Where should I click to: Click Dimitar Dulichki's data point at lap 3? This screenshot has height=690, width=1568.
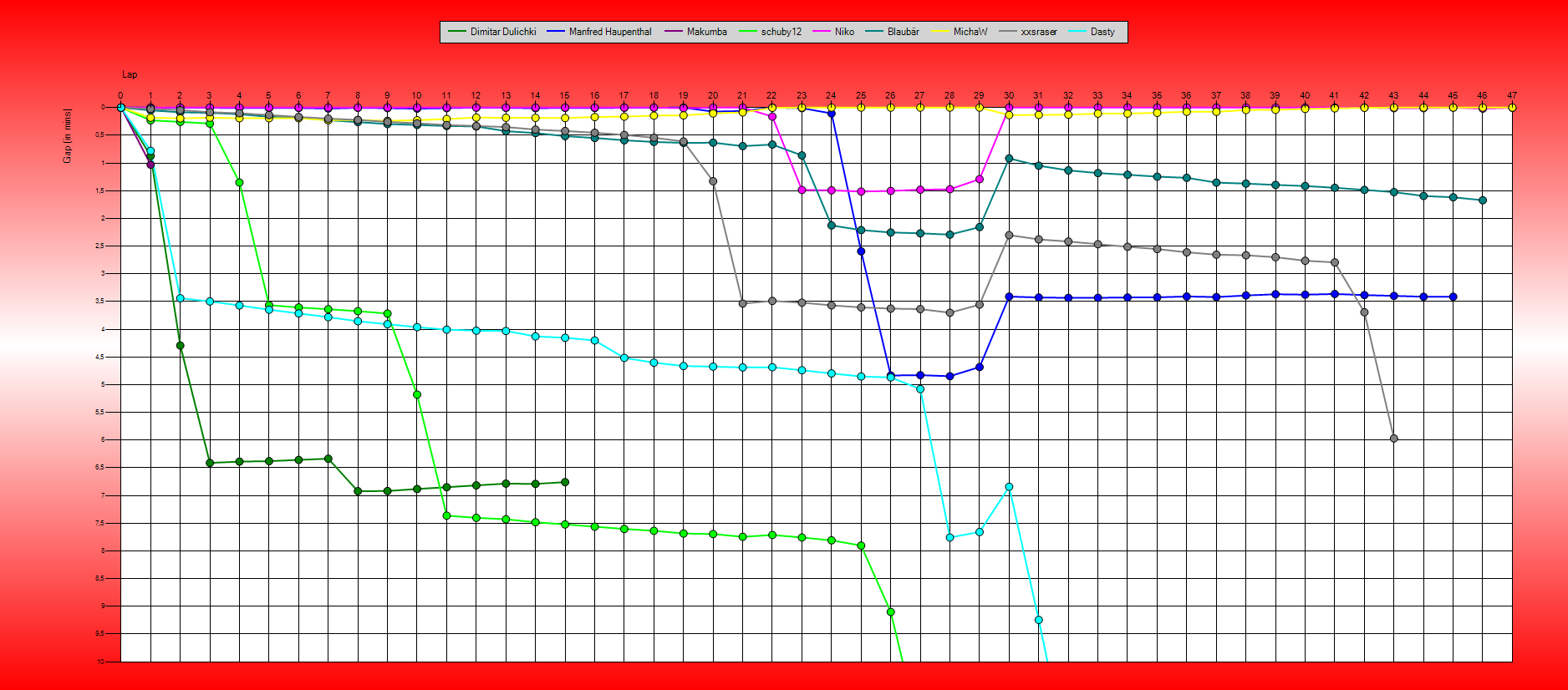[210, 463]
